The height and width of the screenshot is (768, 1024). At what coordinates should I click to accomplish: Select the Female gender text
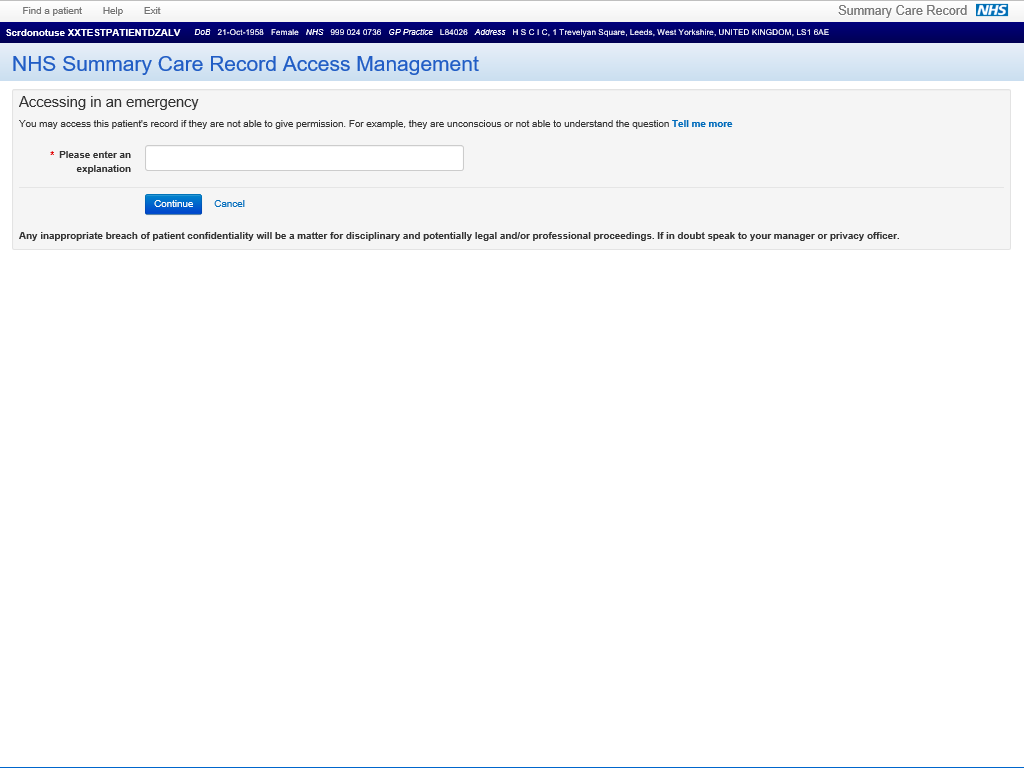tap(285, 32)
